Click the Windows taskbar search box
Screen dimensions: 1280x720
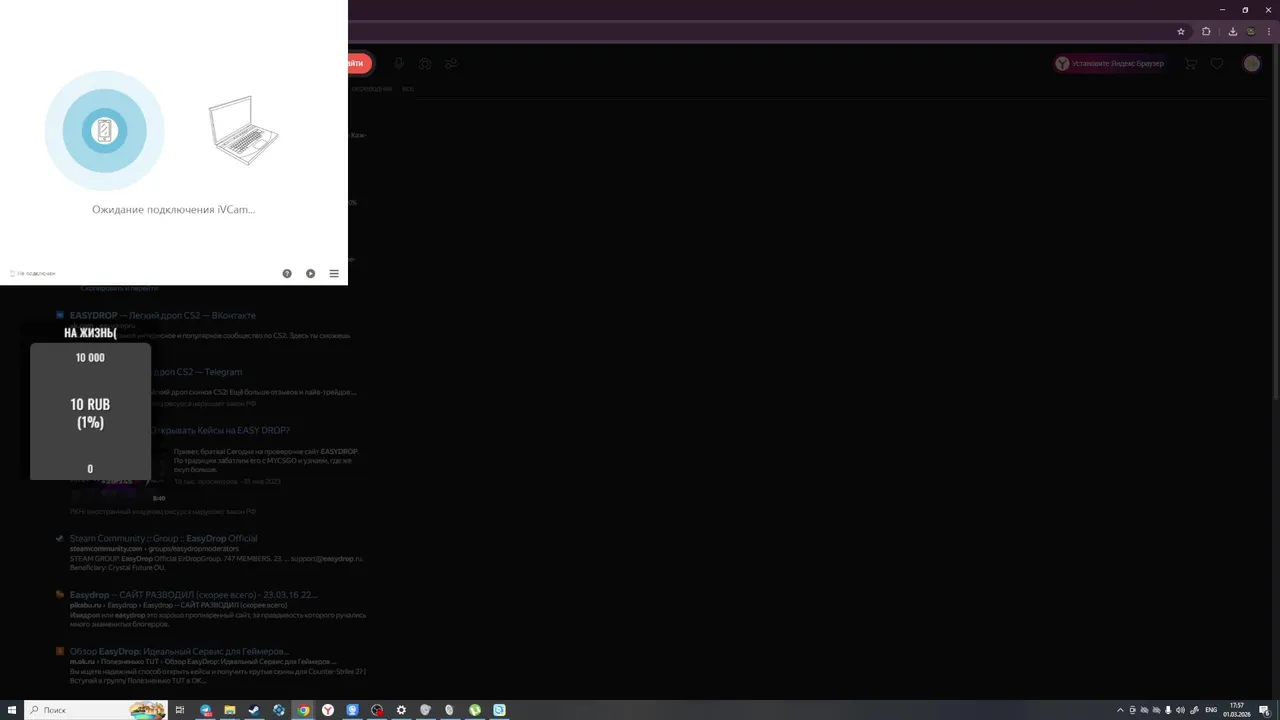tap(96, 710)
